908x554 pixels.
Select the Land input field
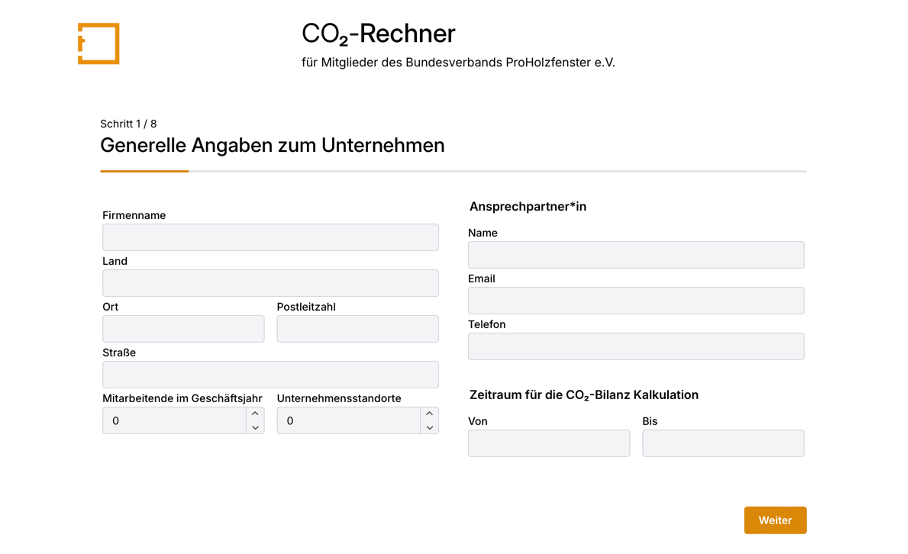coord(270,283)
